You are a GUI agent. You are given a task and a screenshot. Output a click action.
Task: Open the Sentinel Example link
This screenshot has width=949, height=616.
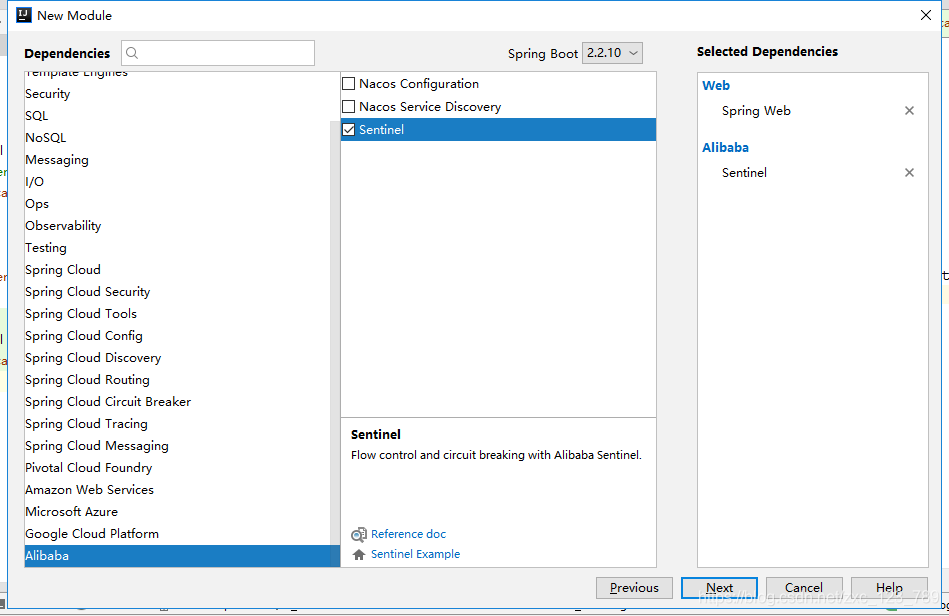(415, 554)
